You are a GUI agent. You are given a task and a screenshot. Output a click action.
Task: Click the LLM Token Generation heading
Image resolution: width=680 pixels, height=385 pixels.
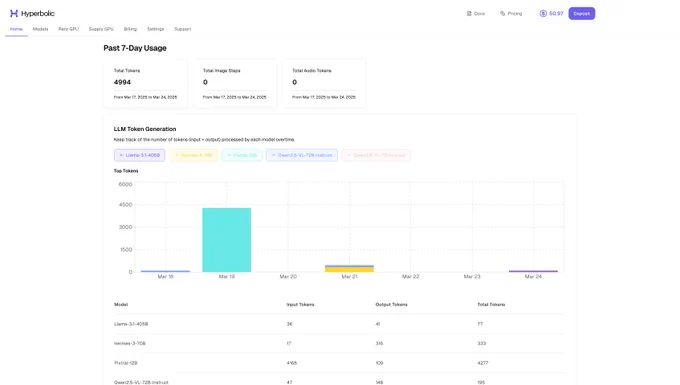(145, 129)
